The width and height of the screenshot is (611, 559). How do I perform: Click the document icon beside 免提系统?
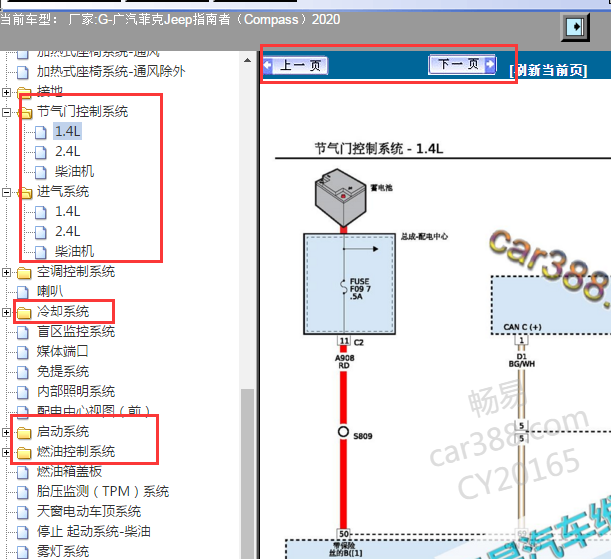click(23, 372)
